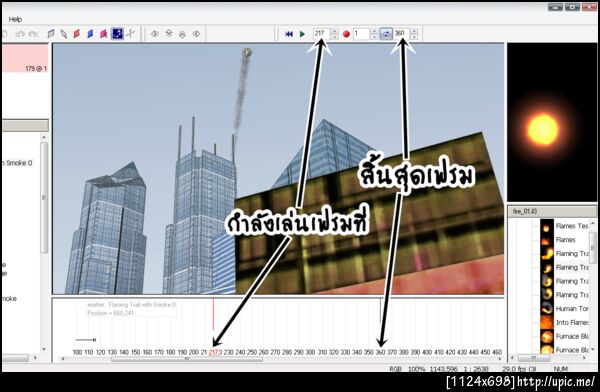Click the Into Flames thumbnail image
The width and height of the screenshot is (600, 392).
(547, 322)
